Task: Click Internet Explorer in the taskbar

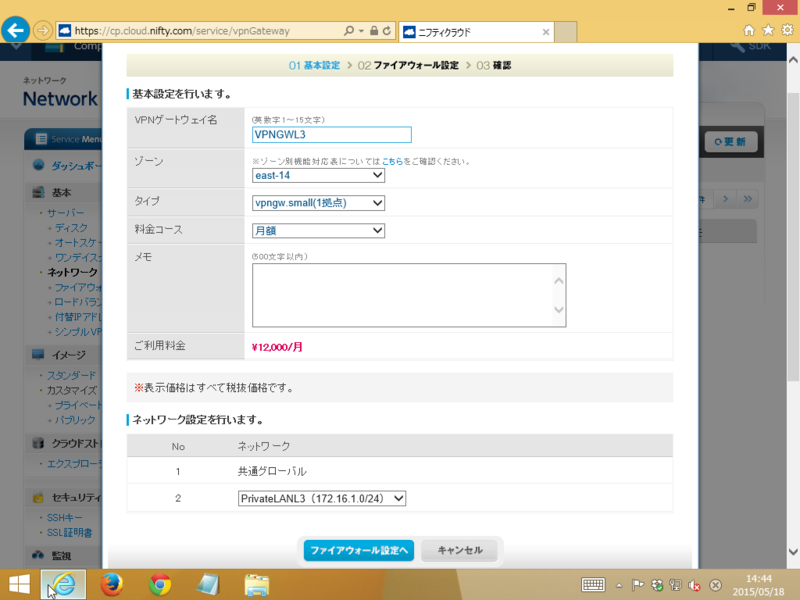Action: coord(63,585)
